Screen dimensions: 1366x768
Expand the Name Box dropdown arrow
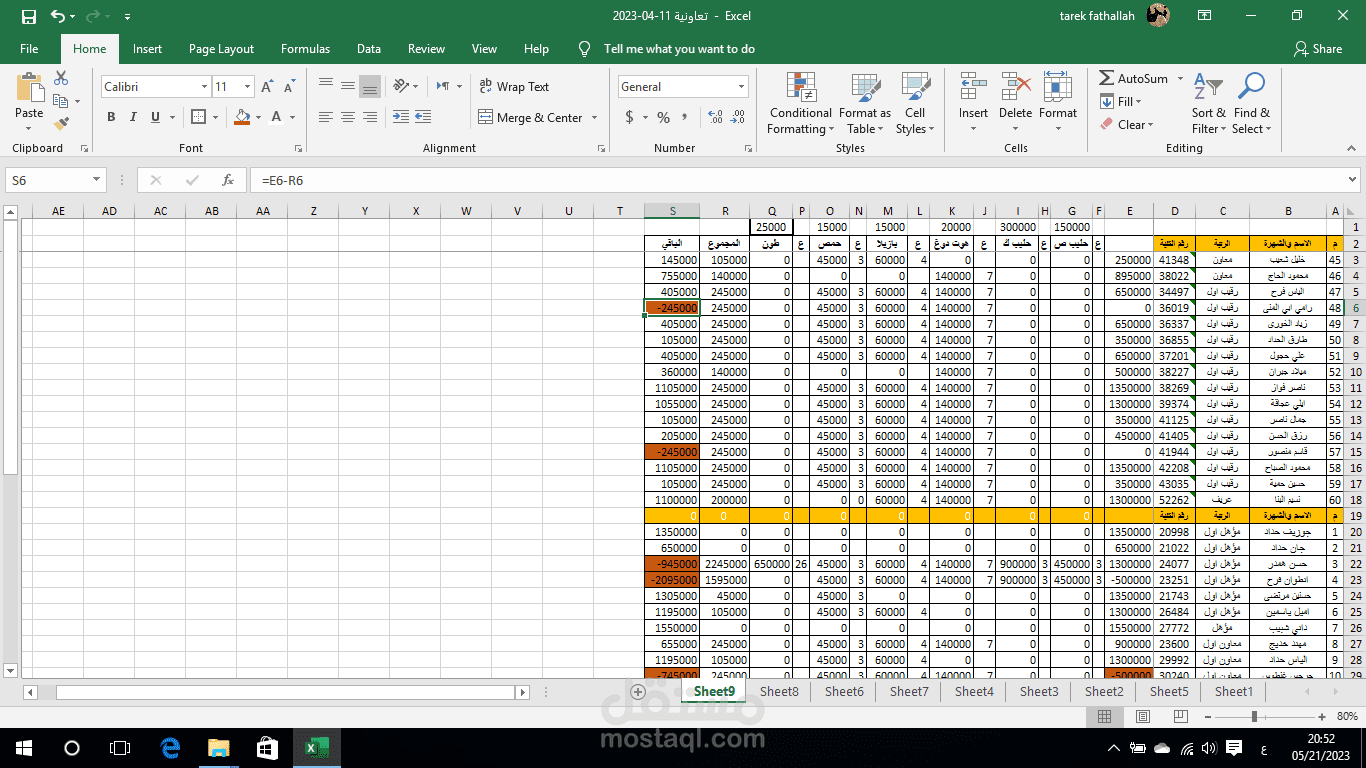click(96, 180)
